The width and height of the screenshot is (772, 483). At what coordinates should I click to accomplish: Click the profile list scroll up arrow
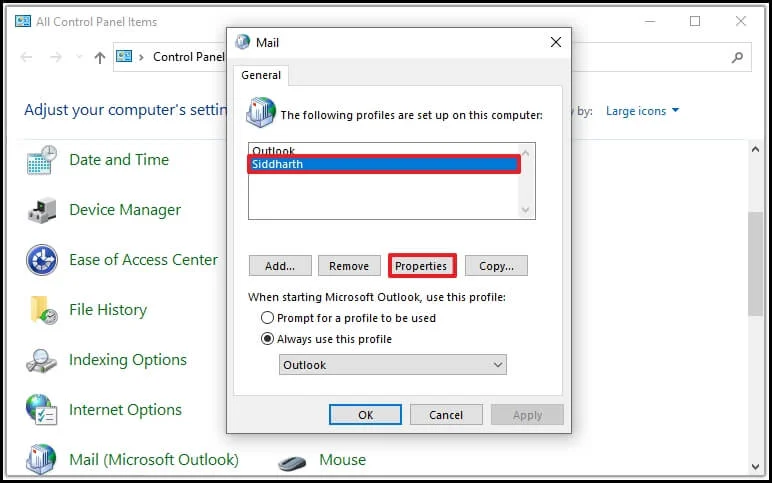coord(526,153)
